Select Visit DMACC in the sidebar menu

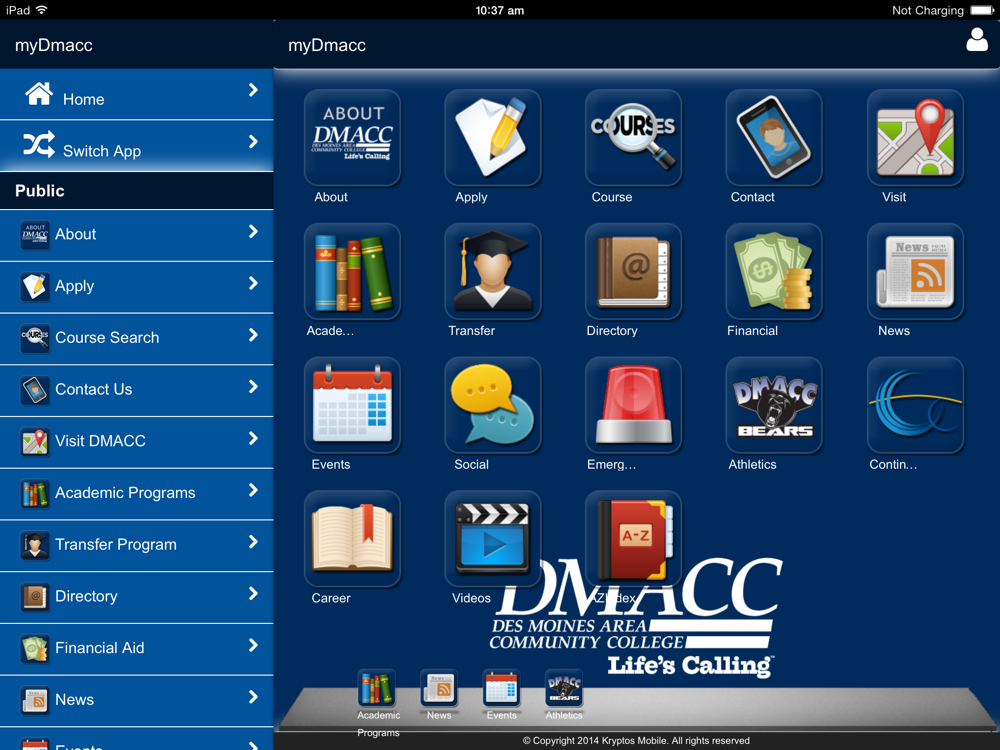click(x=136, y=442)
